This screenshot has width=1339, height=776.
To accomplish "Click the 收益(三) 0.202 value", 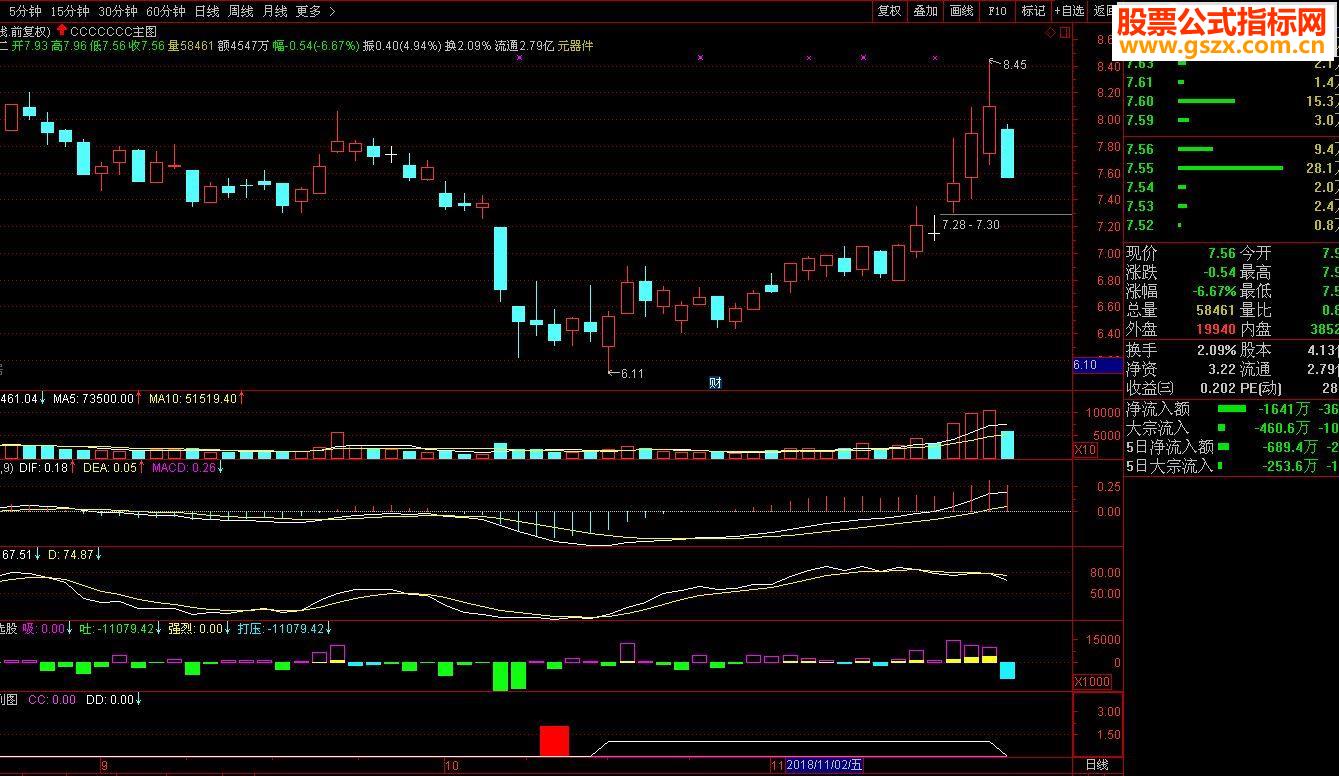I will (1217, 388).
